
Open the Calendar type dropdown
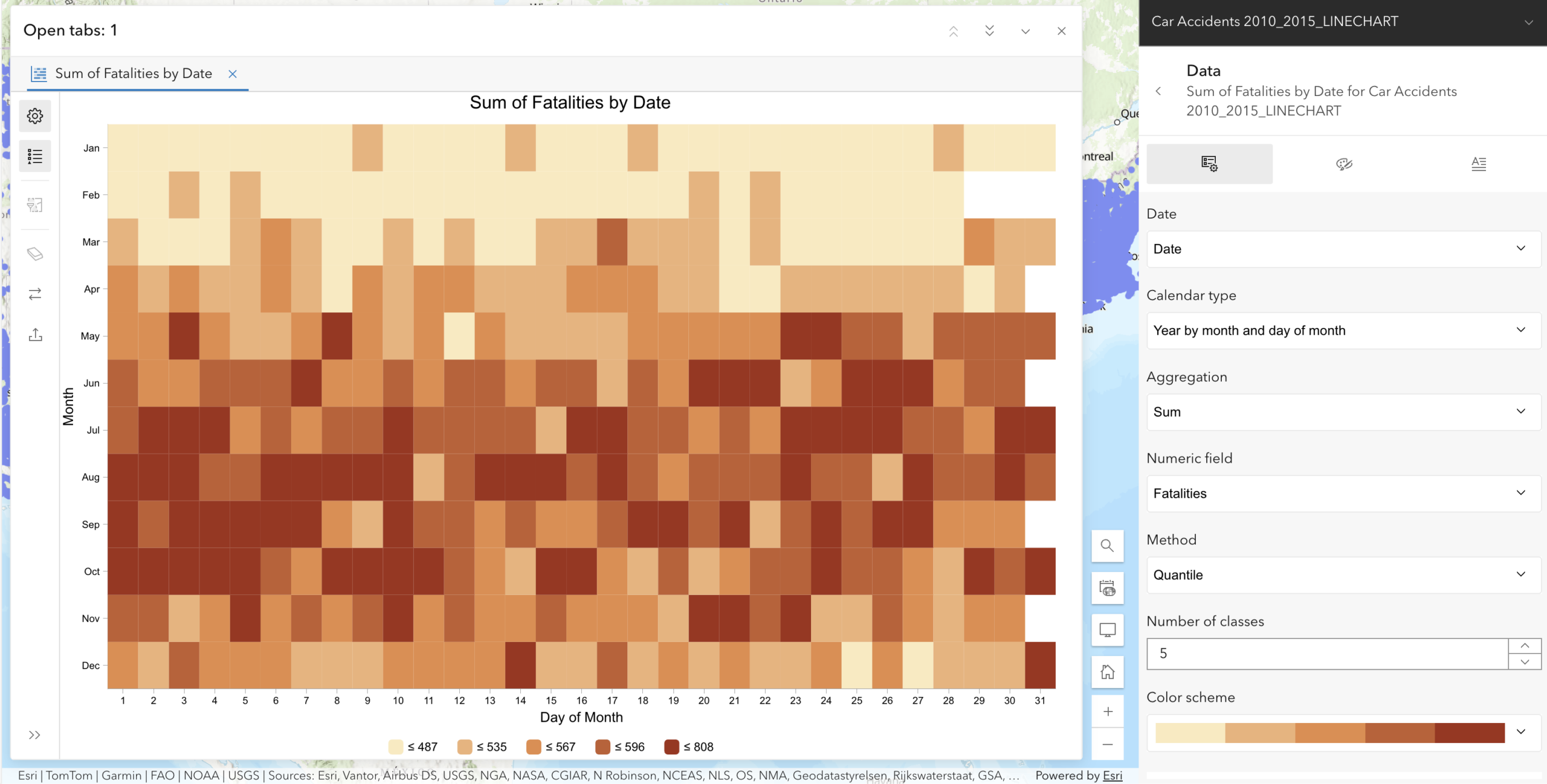(x=1343, y=330)
